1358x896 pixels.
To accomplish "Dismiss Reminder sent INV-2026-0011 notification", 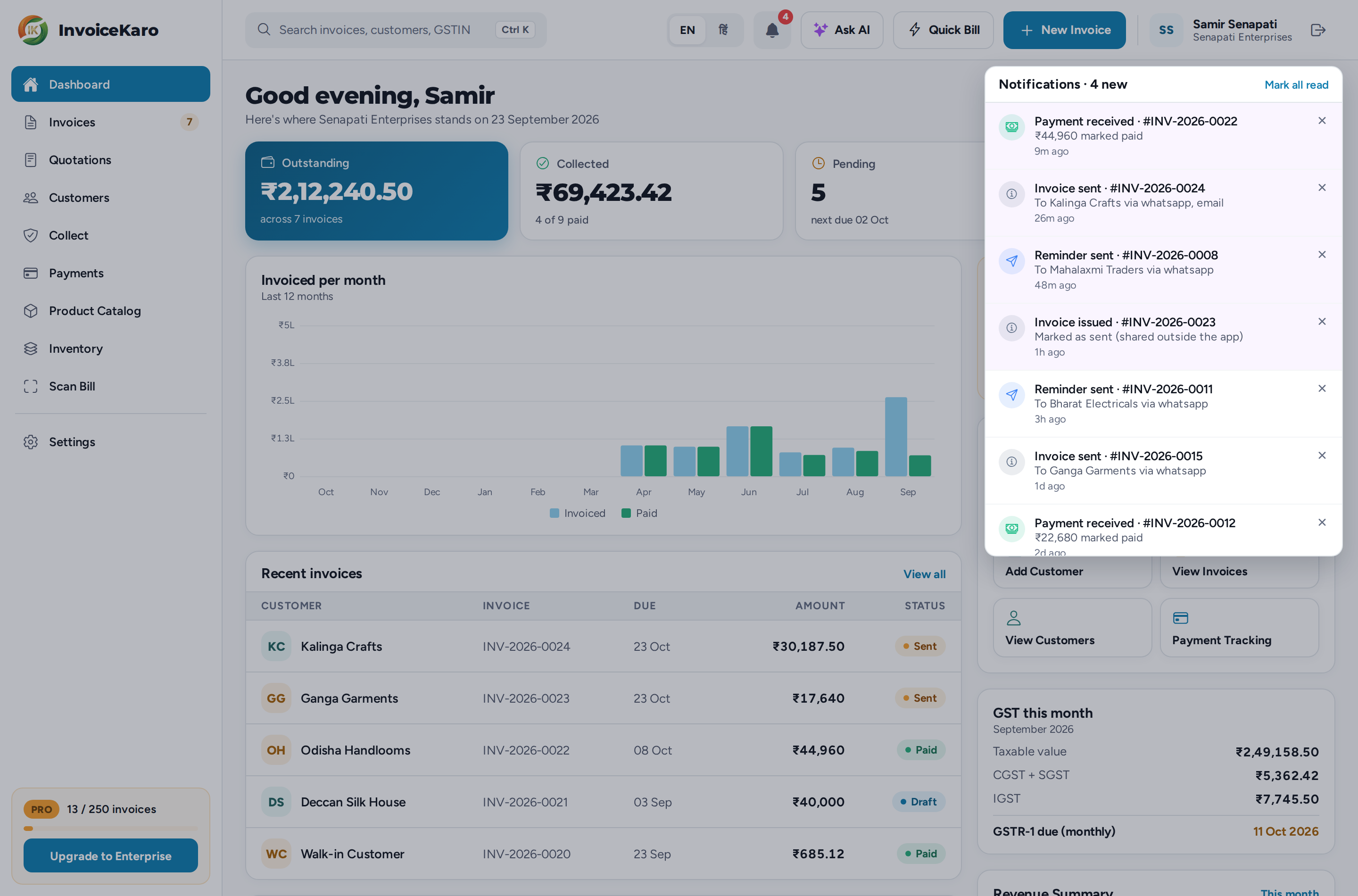I will pyautogui.click(x=1321, y=388).
